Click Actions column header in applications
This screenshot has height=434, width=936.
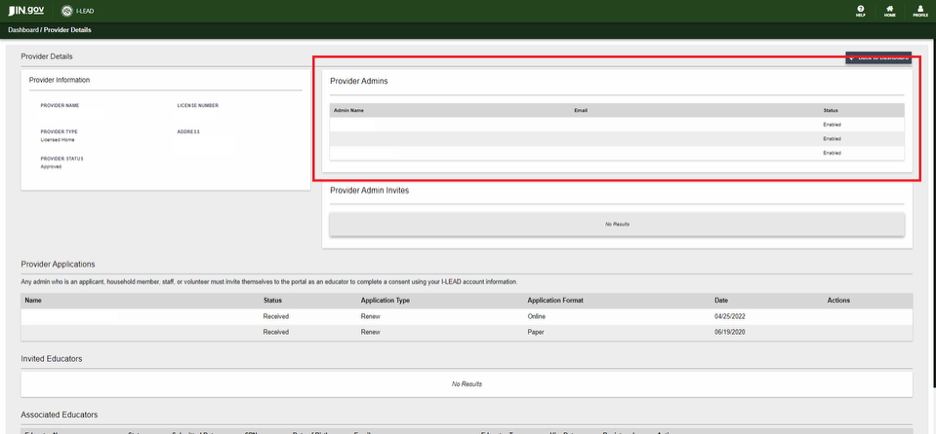tap(838, 300)
